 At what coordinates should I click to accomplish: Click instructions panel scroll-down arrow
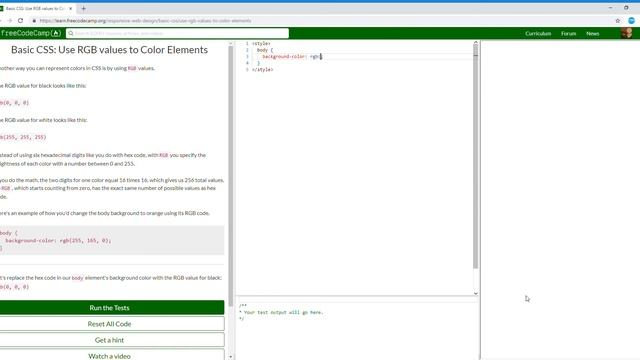[231, 357]
